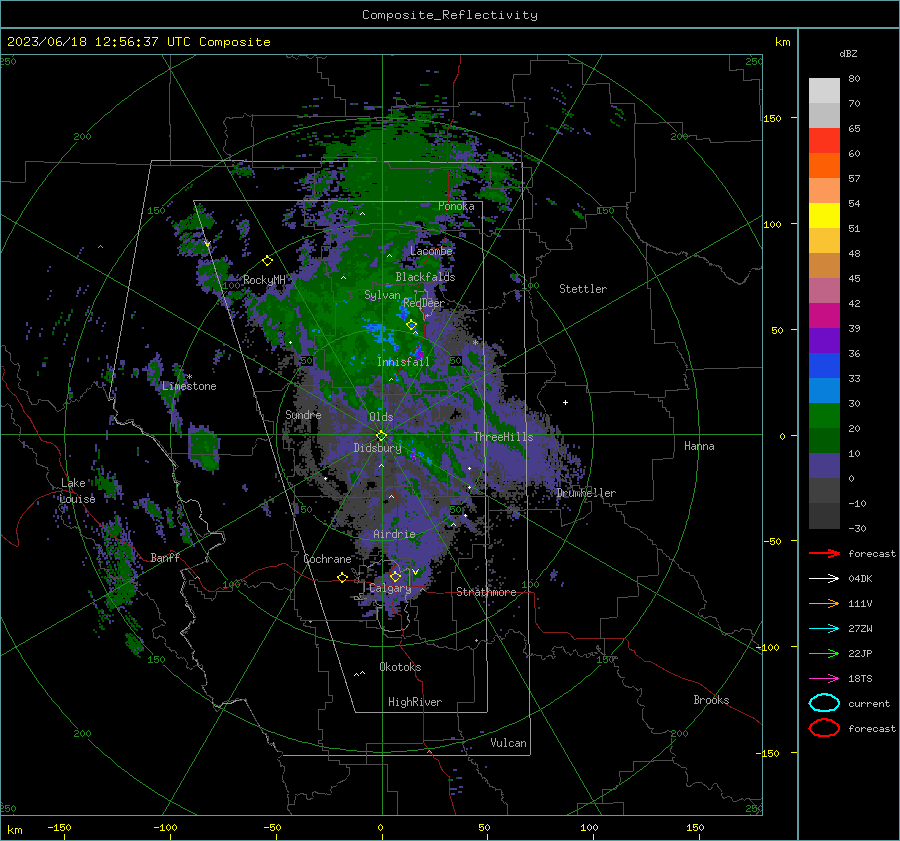Click the yellow diamond marker above Calgary label
Viewport: 900px width, 841px height.
tap(395, 576)
